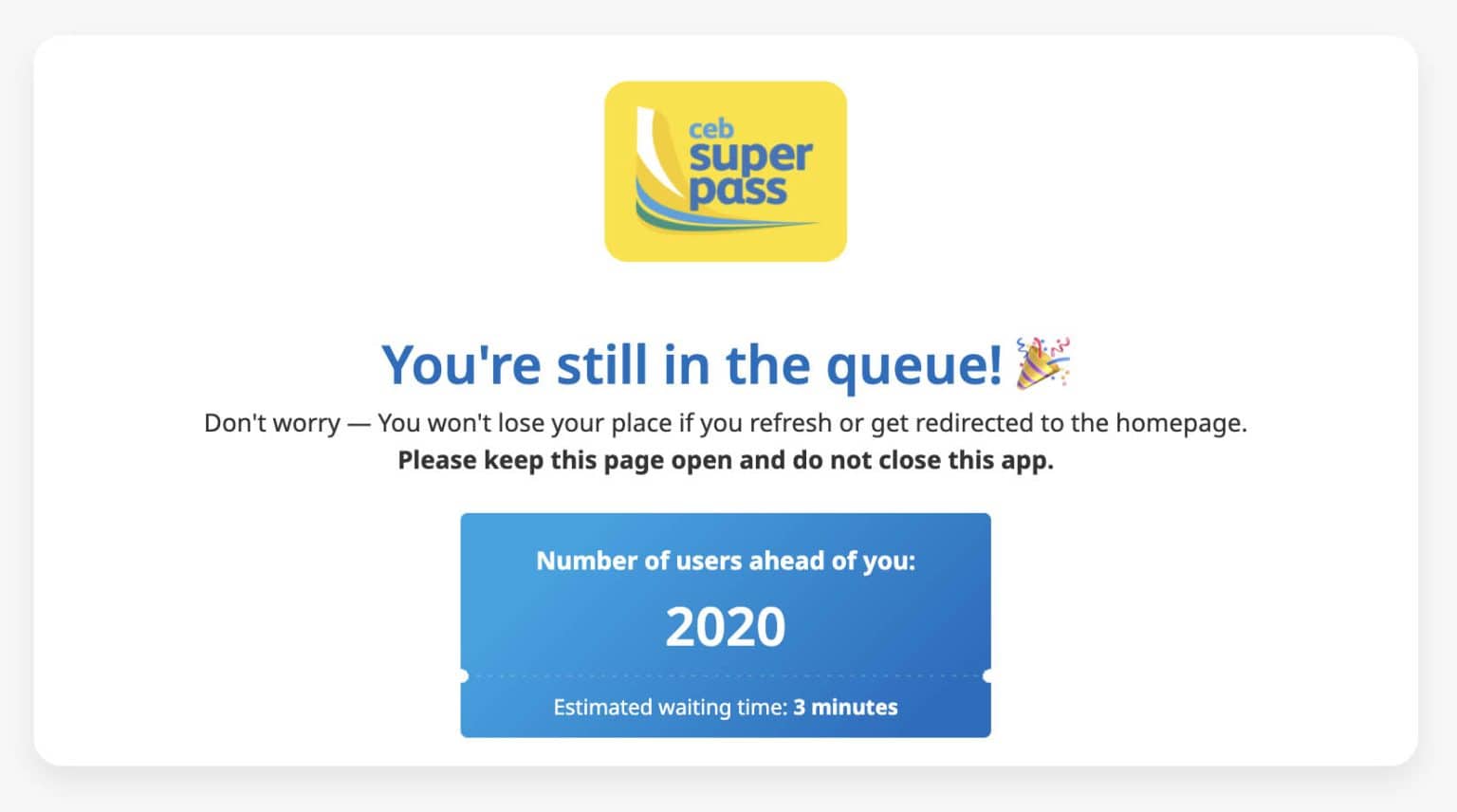
Task: Click the word "homepage" in the subtitle
Action: coord(1179,423)
